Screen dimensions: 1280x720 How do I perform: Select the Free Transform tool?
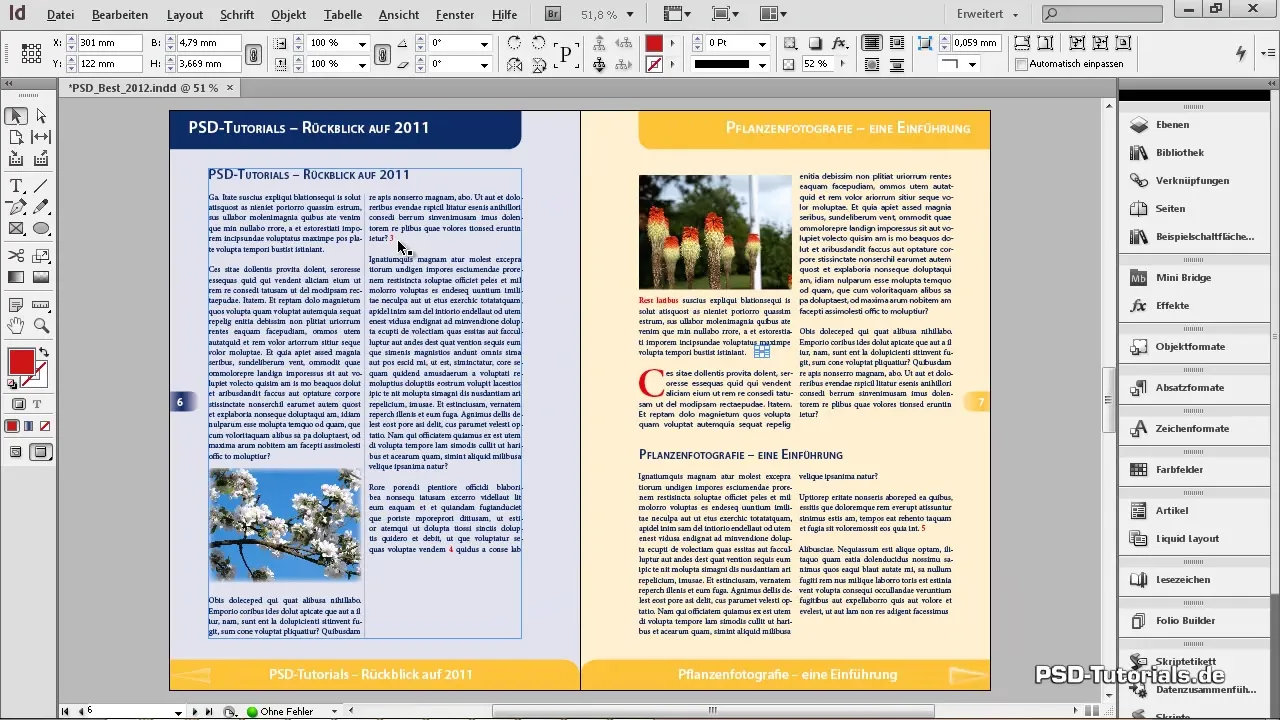pos(41,256)
